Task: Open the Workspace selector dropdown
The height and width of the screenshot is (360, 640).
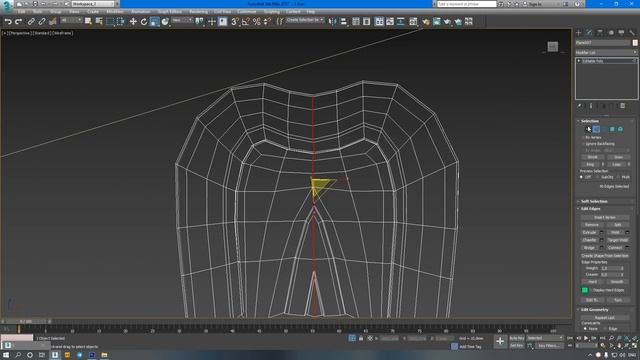Action: [93, 4]
